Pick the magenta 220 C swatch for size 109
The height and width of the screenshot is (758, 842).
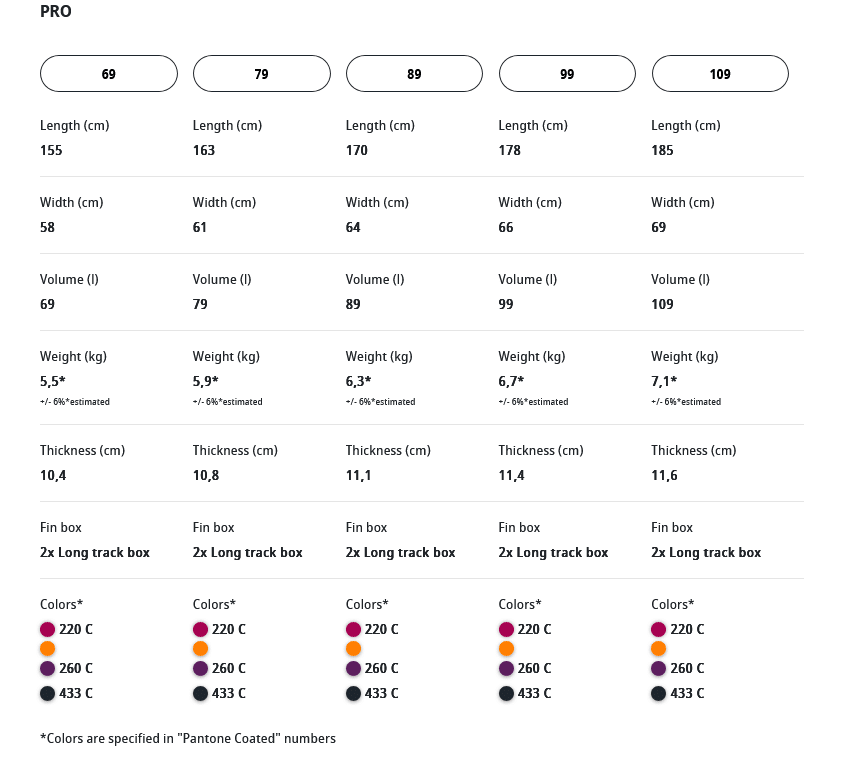coord(659,630)
